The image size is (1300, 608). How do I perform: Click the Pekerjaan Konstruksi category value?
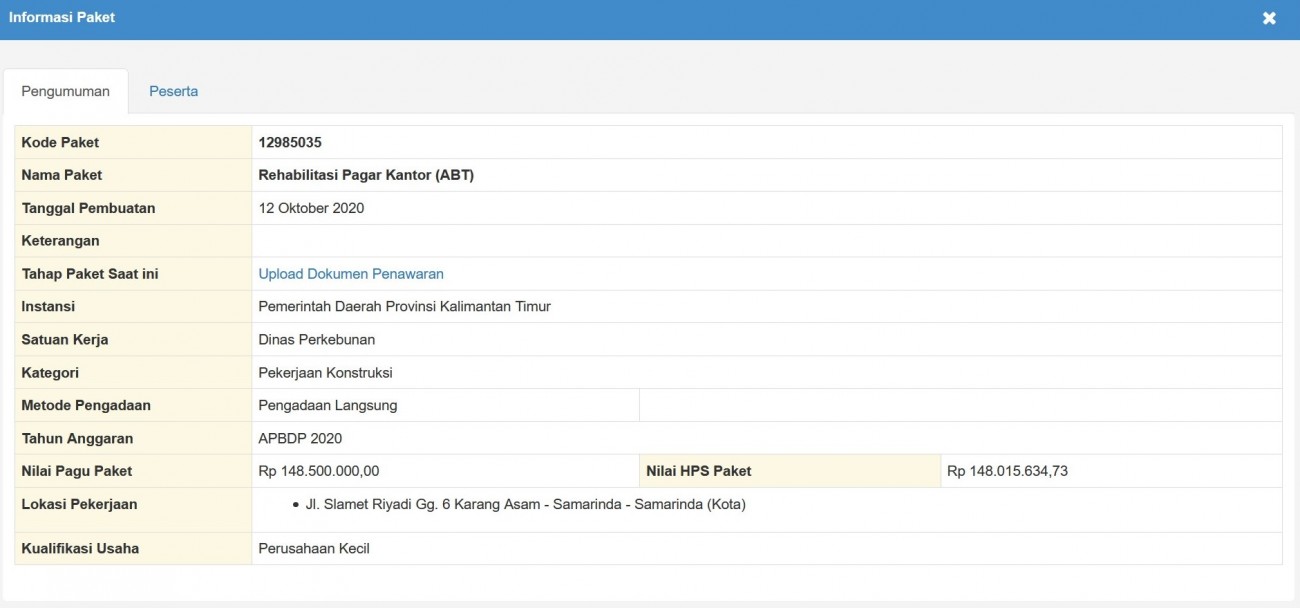pyautogui.click(x=325, y=372)
